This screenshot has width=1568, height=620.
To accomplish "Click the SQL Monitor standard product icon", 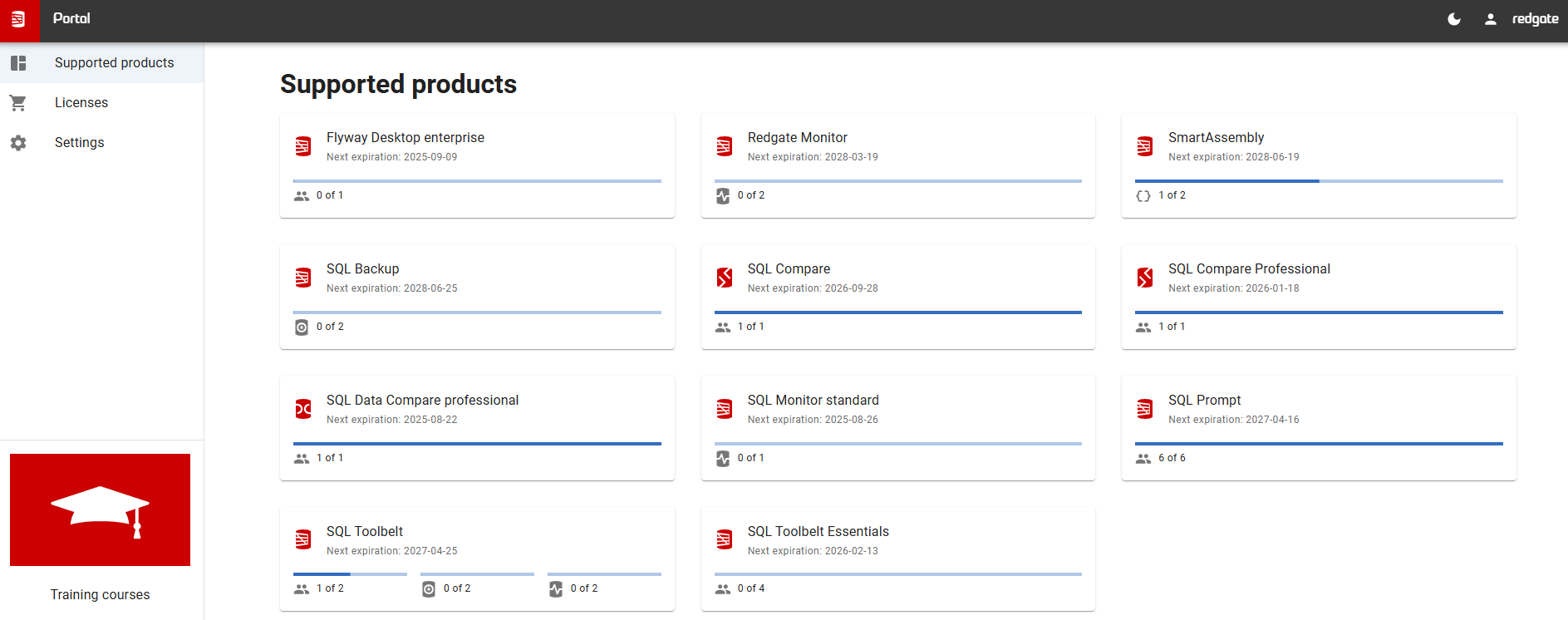I will pos(725,409).
